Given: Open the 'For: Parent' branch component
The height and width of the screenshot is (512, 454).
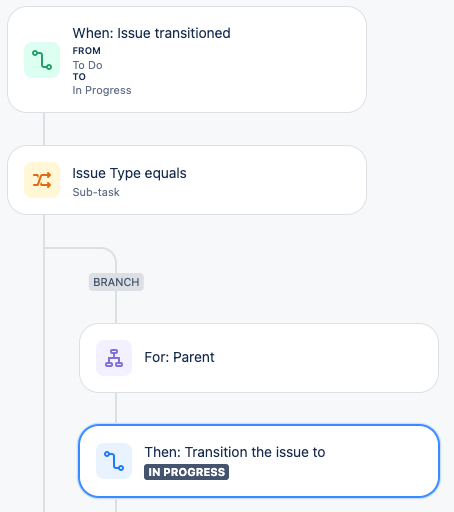Looking at the screenshot, I should coord(179,357).
